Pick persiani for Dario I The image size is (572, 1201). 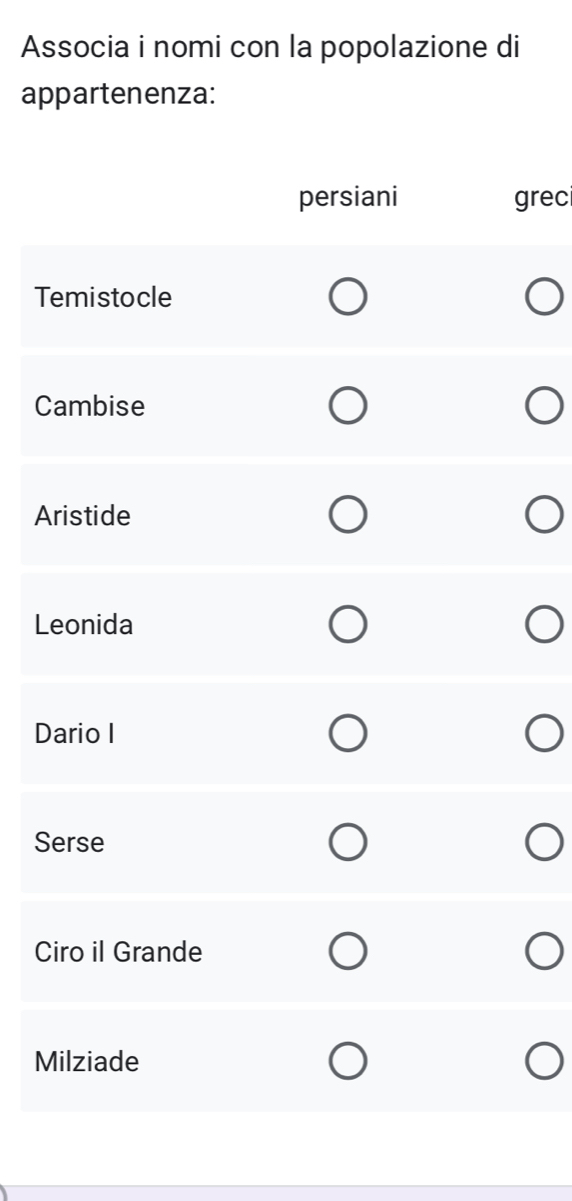[x=348, y=734]
